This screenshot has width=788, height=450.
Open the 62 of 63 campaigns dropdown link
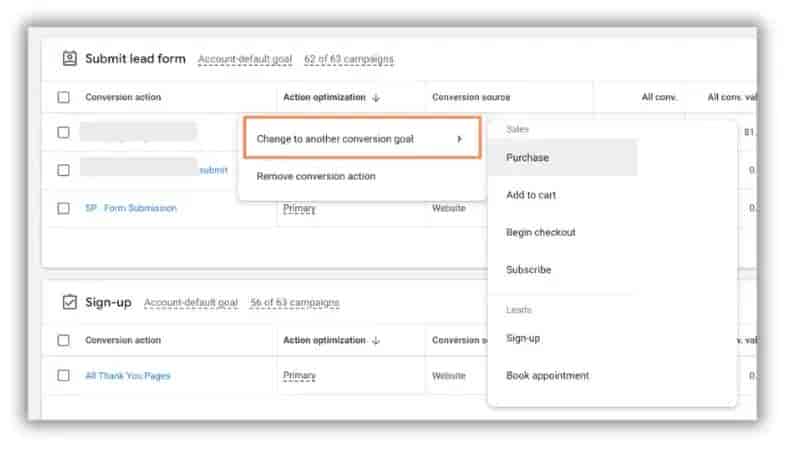349,59
